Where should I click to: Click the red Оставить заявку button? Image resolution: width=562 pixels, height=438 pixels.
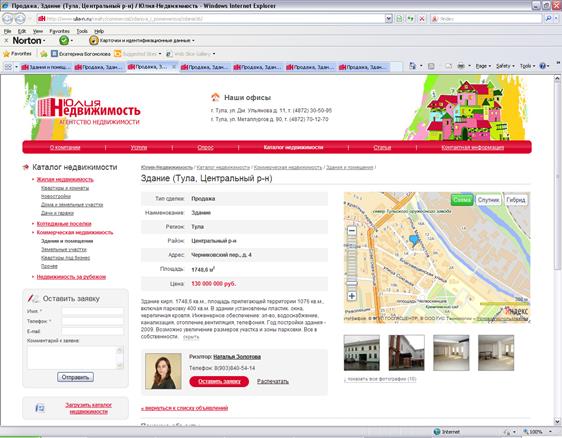coord(219,381)
